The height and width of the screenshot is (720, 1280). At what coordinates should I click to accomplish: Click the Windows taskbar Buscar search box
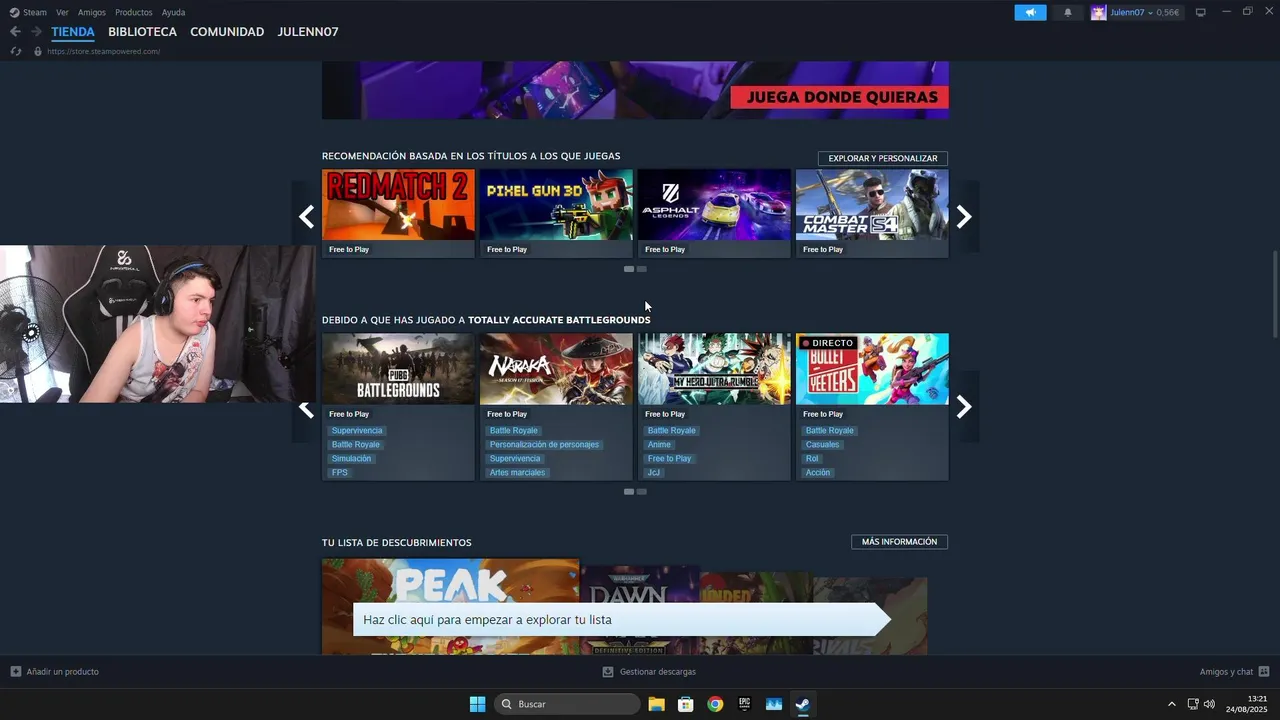tap(567, 704)
